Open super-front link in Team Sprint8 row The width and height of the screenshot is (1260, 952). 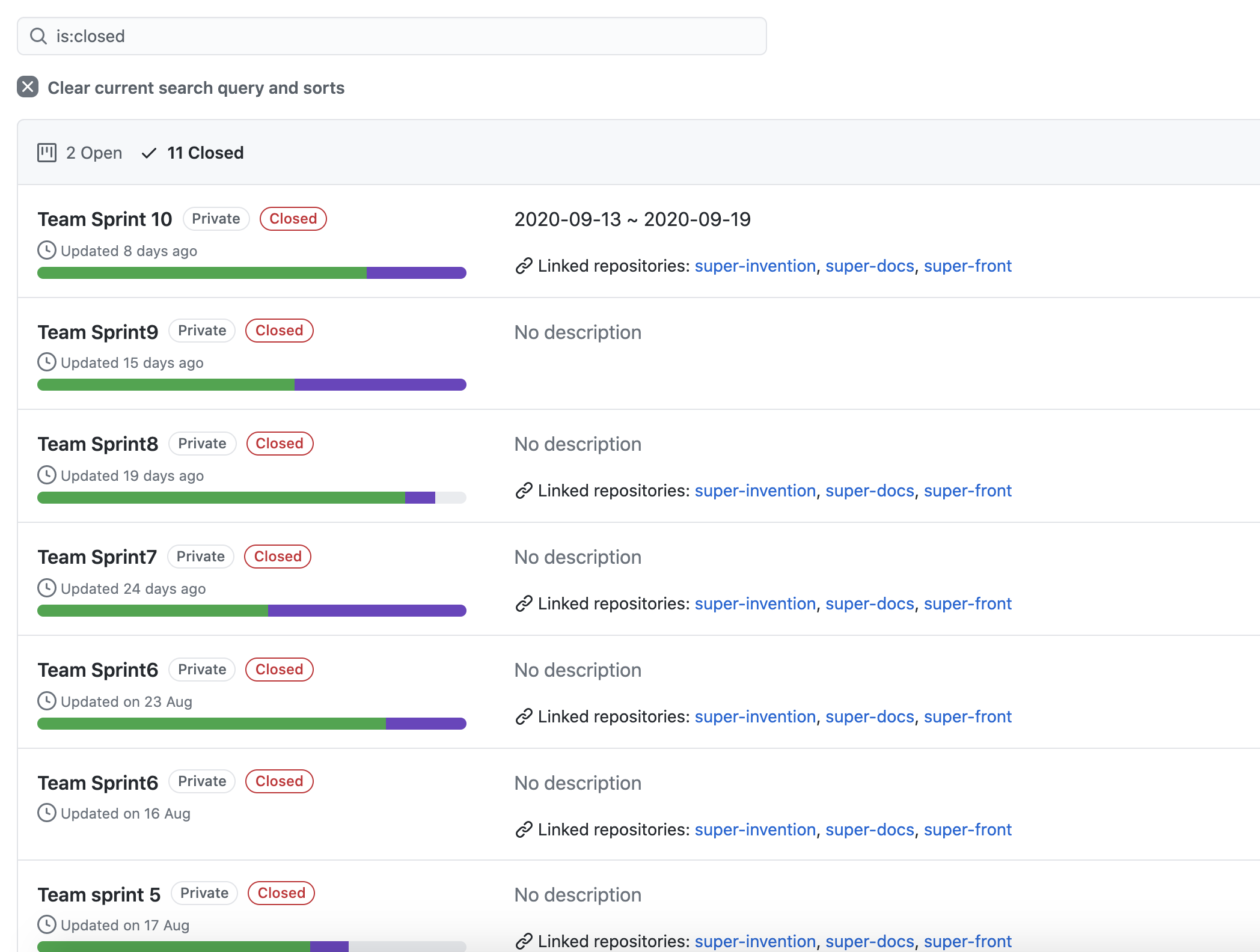pyautogui.click(x=967, y=490)
